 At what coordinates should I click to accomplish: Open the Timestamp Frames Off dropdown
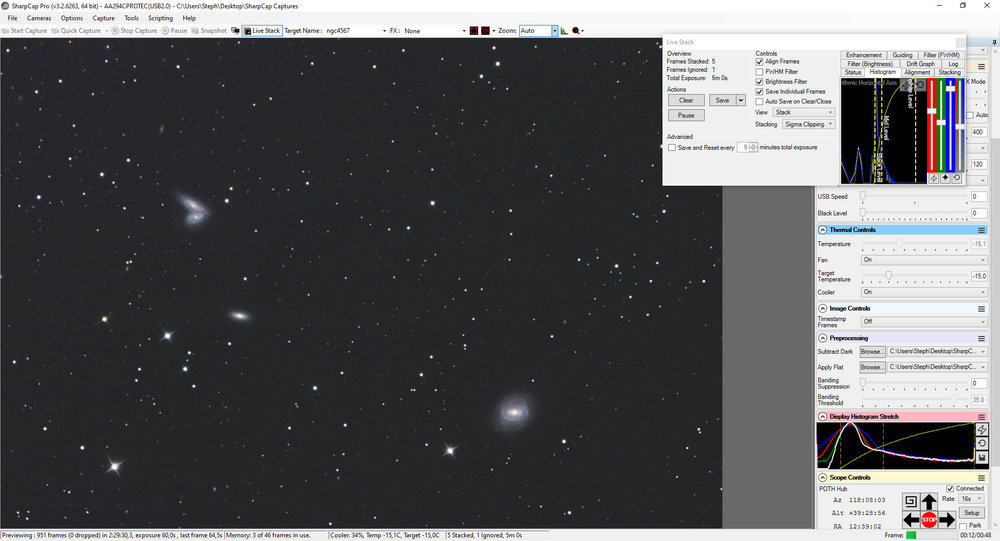pyautogui.click(x=924, y=322)
